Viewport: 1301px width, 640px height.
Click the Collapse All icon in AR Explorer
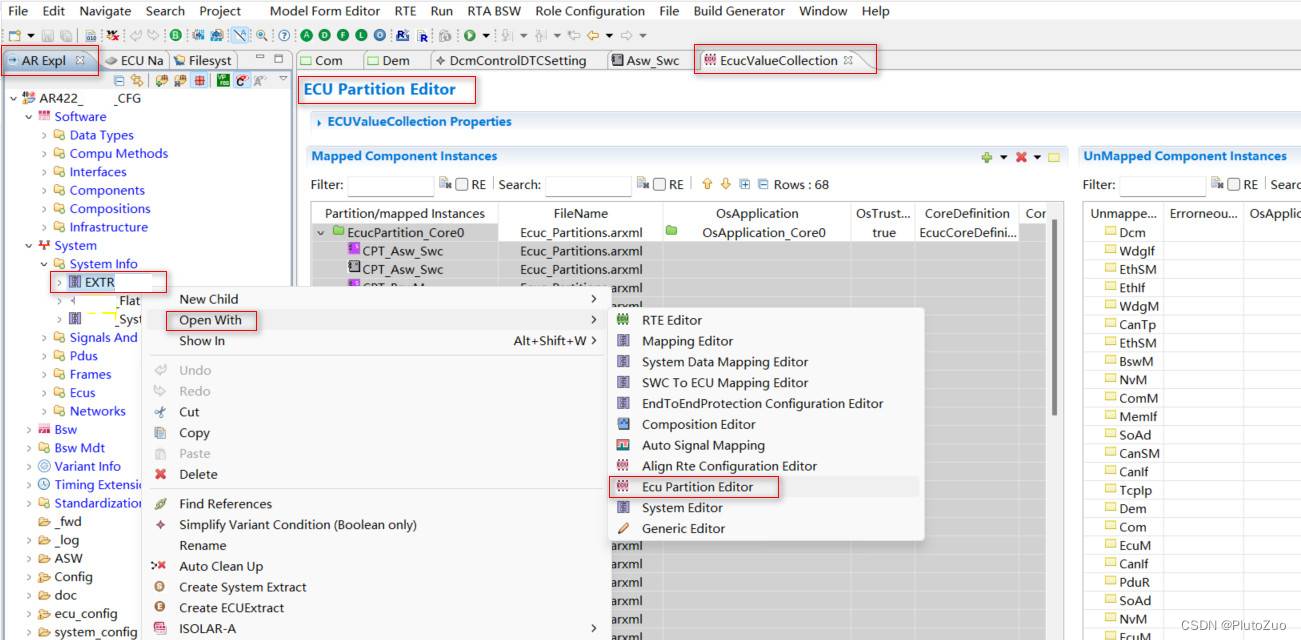[x=119, y=81]
